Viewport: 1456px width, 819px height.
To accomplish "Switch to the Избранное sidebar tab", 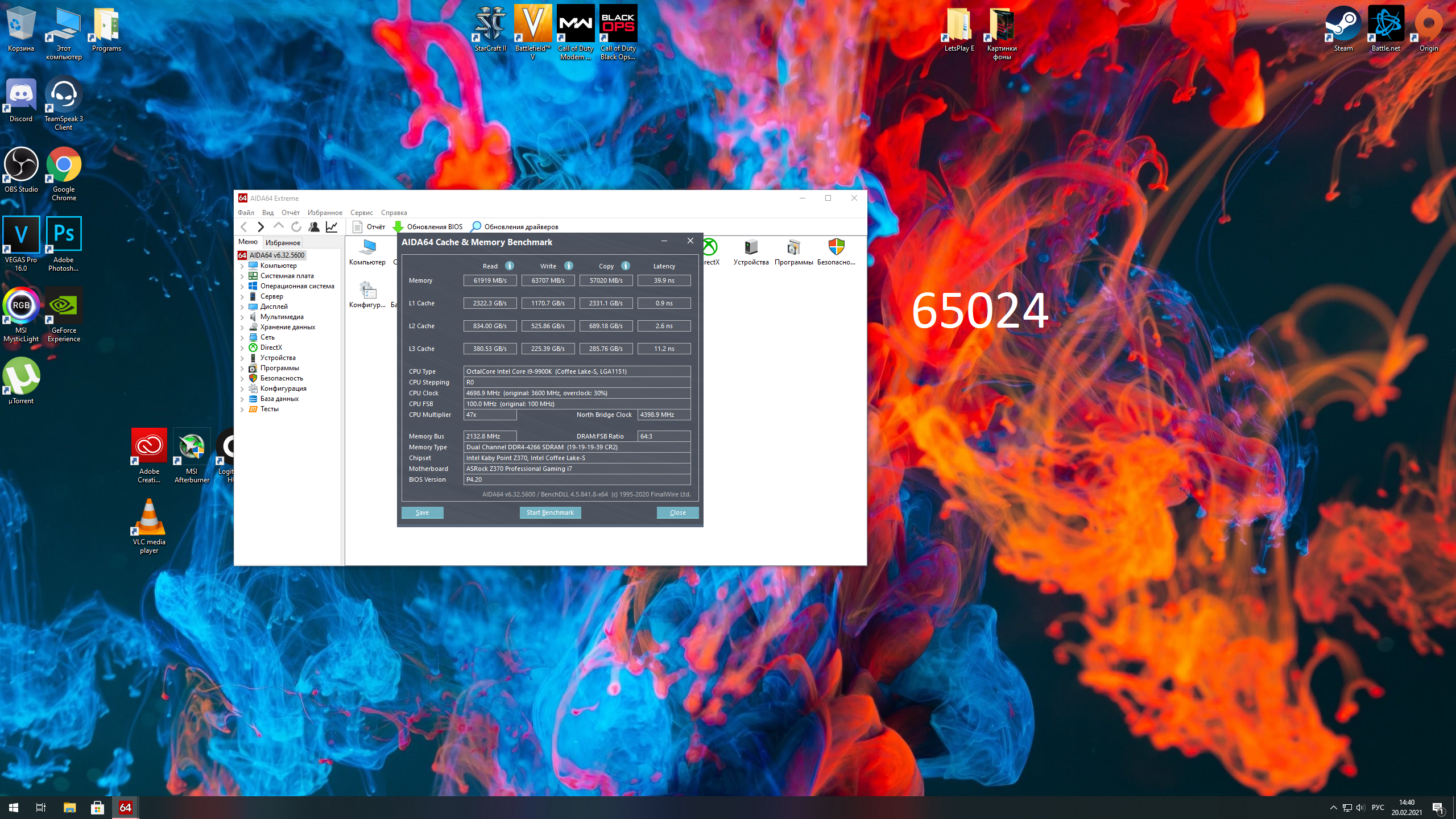I will [283, 243].
